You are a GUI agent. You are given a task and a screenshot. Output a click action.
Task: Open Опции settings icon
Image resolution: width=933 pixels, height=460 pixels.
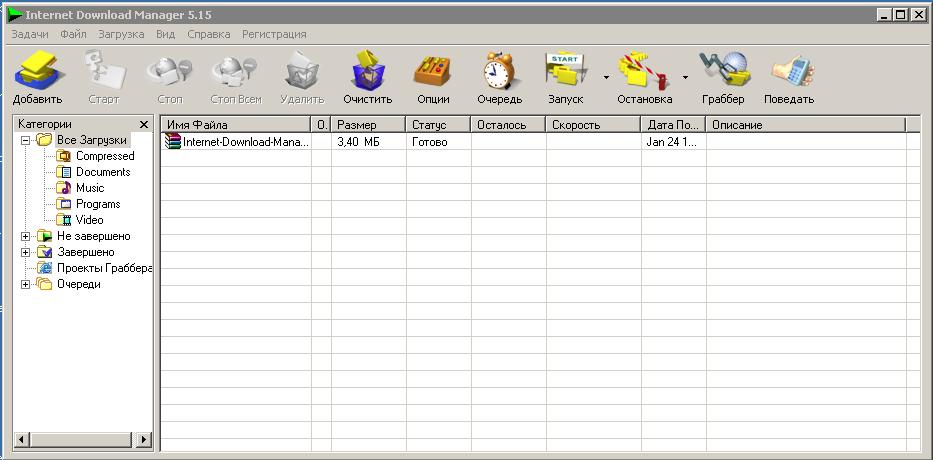pyautogui.click(x=433, y=71)
